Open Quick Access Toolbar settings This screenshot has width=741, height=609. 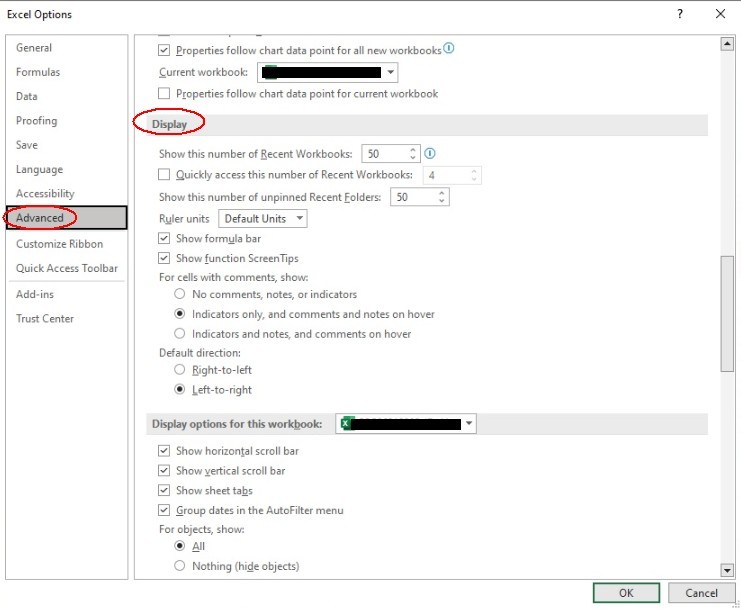(x=67, y=268)
